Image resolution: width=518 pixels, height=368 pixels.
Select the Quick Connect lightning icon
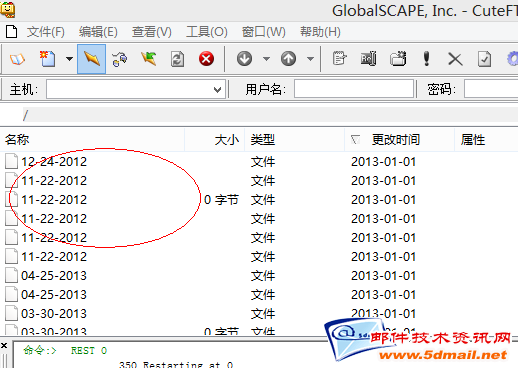[92, 59]
